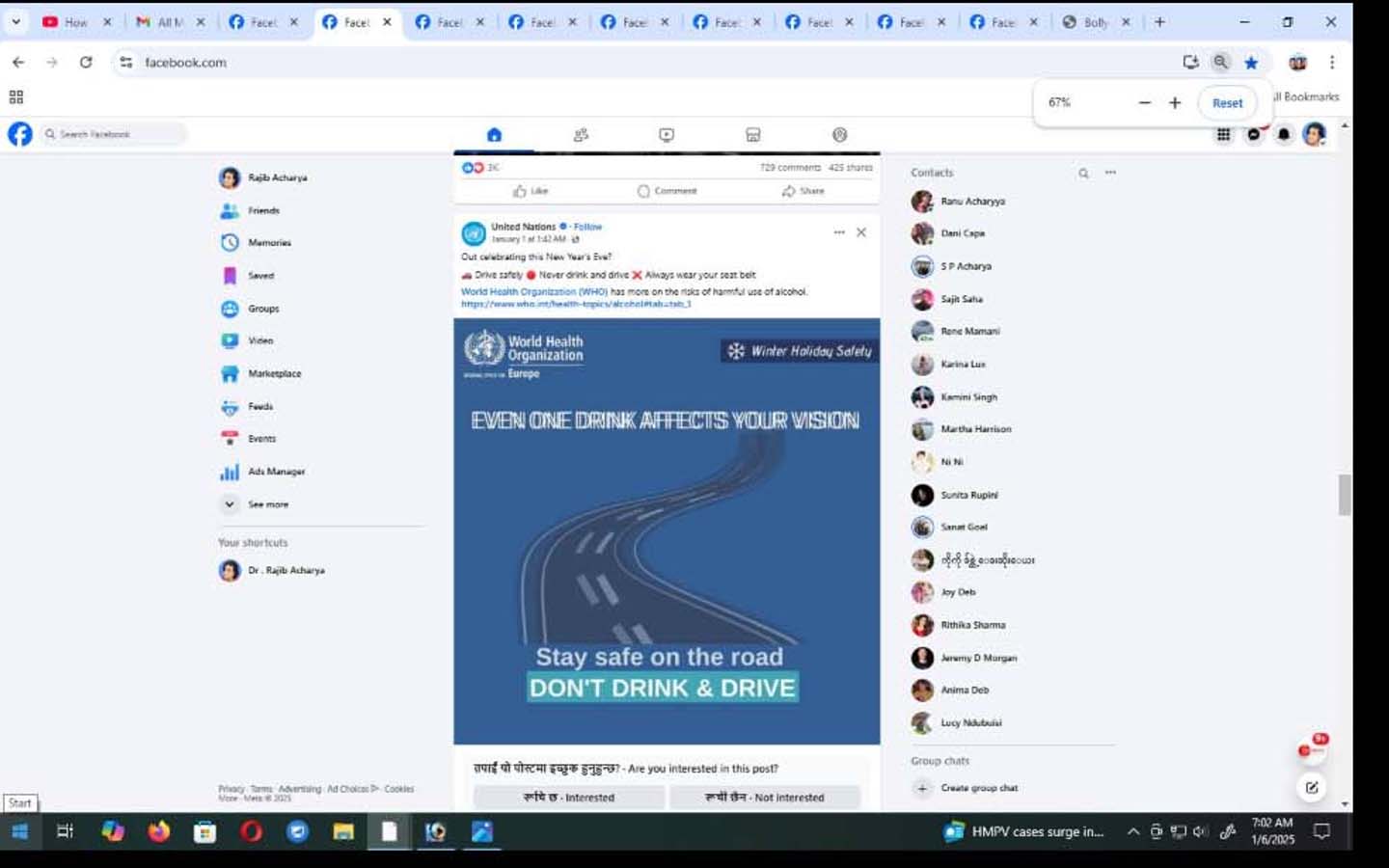Open the HMPV cases surge news widget

pos(1024,831)
